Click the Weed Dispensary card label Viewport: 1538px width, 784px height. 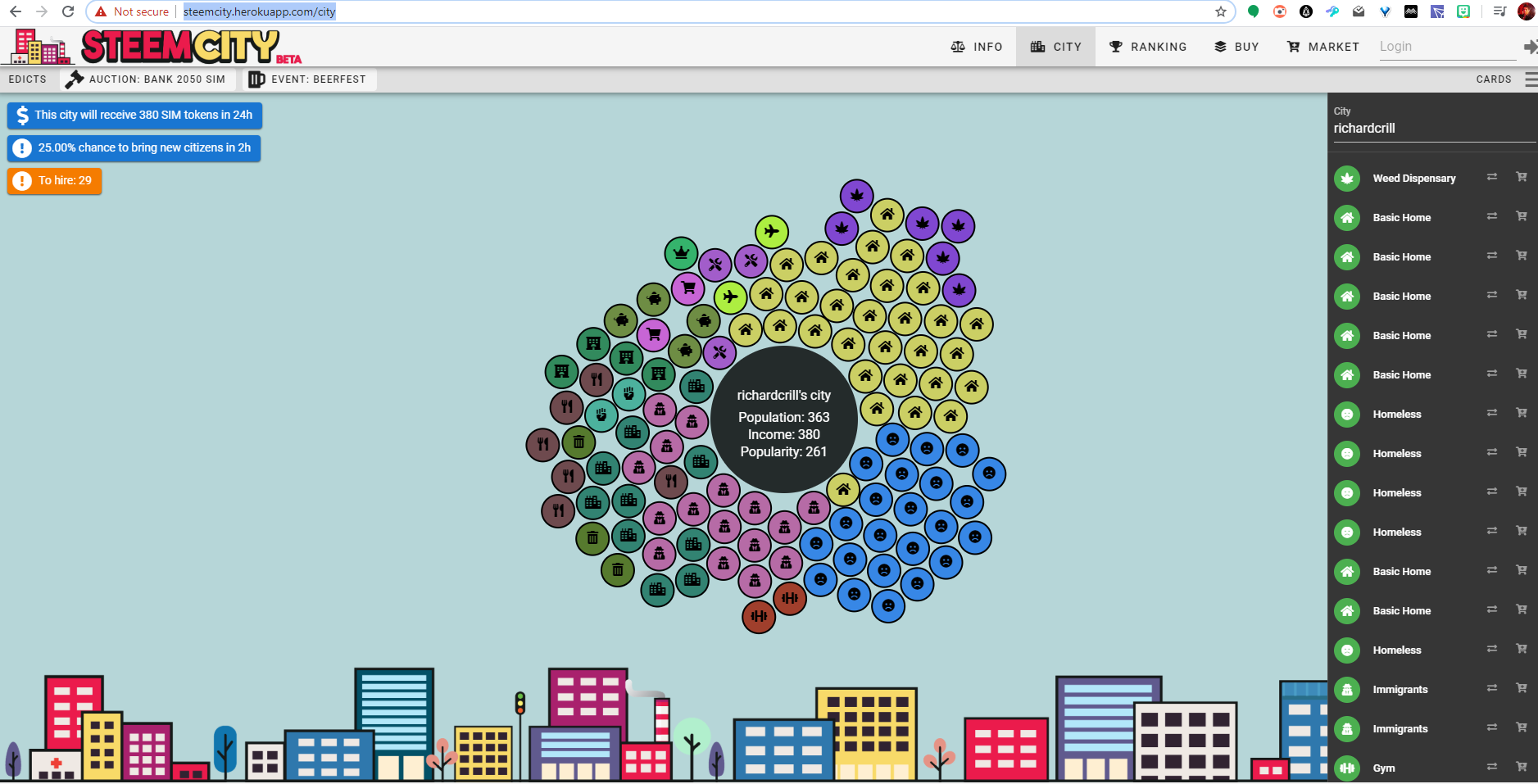point(1414,178)
